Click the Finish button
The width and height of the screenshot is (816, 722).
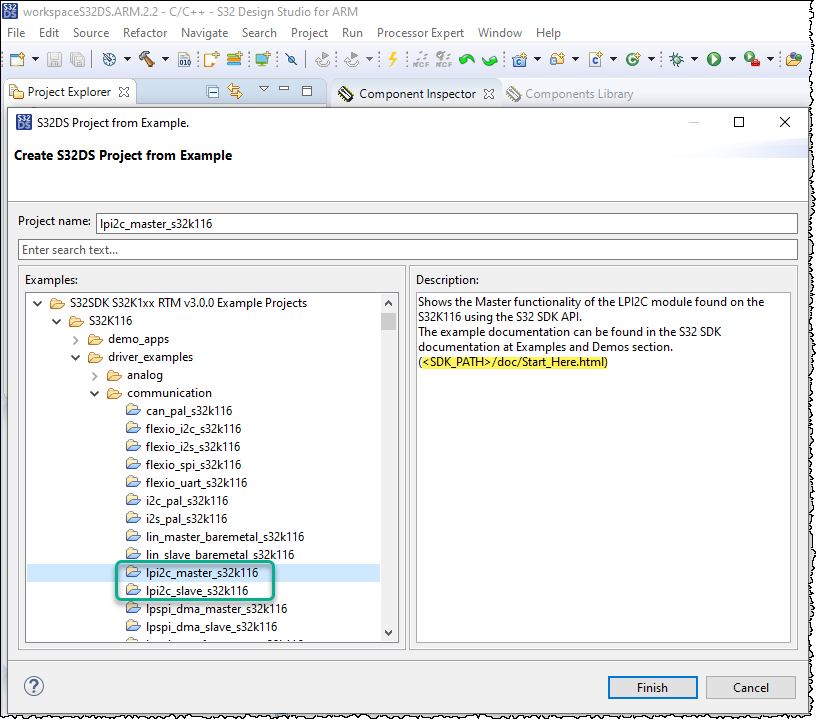pos(653,688)
